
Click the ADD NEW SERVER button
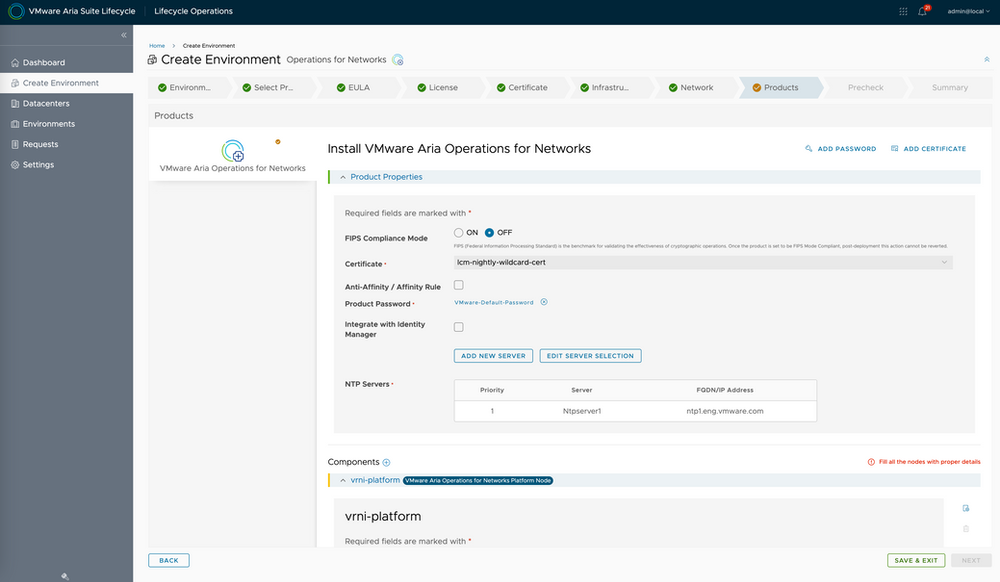click(494, 356)
